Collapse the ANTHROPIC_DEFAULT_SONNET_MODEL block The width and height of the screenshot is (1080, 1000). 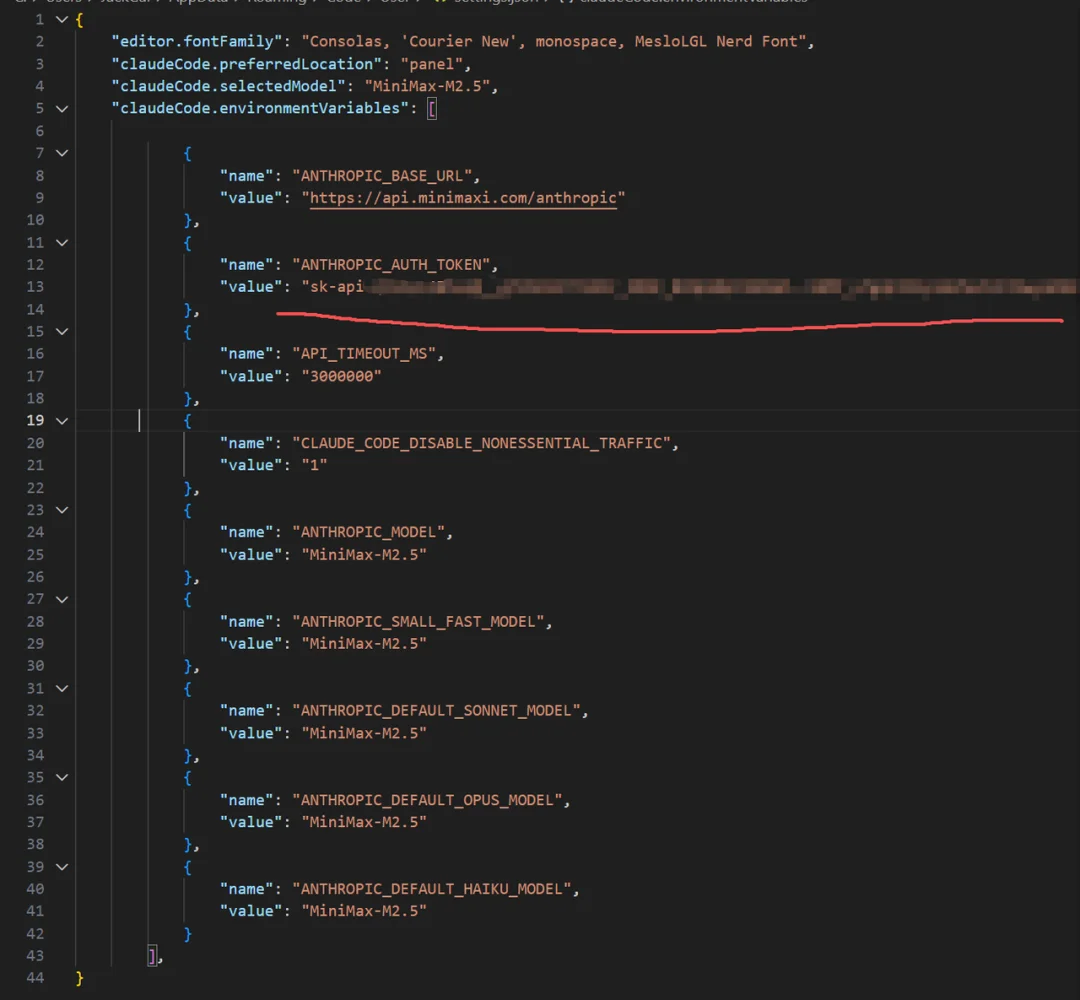(62, 688)
